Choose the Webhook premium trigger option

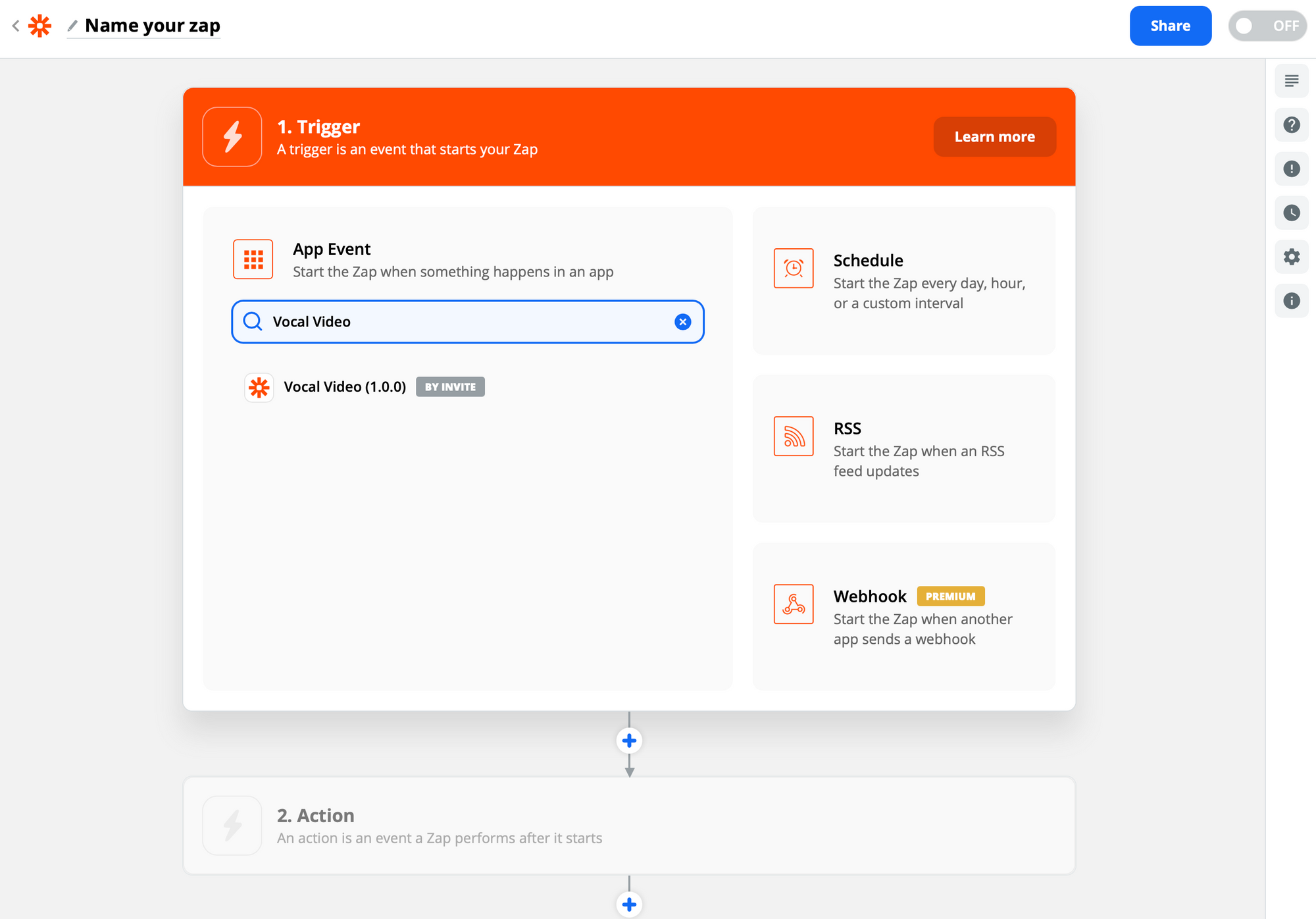tap(903, 617)
